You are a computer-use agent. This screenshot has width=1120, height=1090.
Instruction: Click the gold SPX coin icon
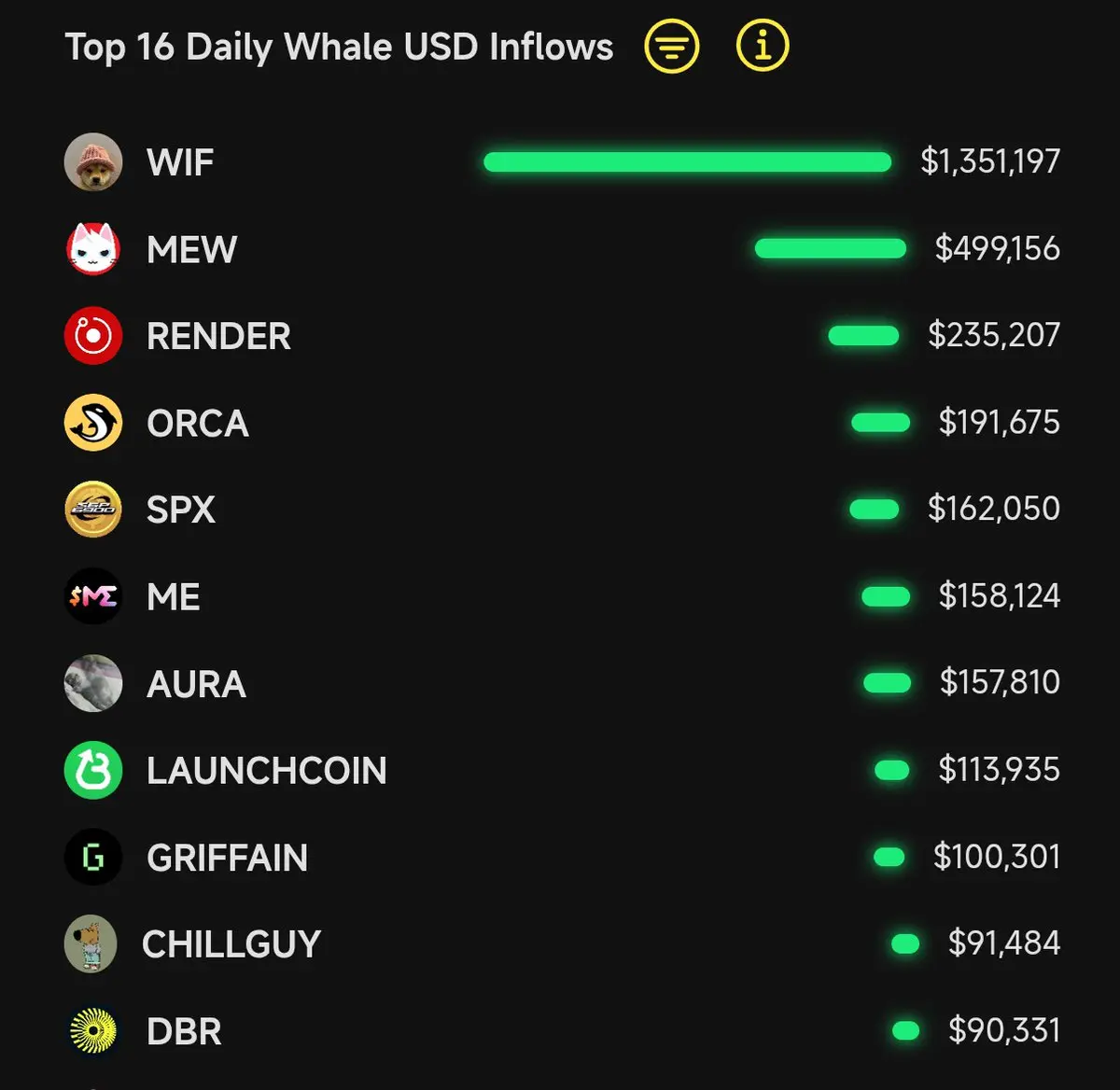click(93, 510)
